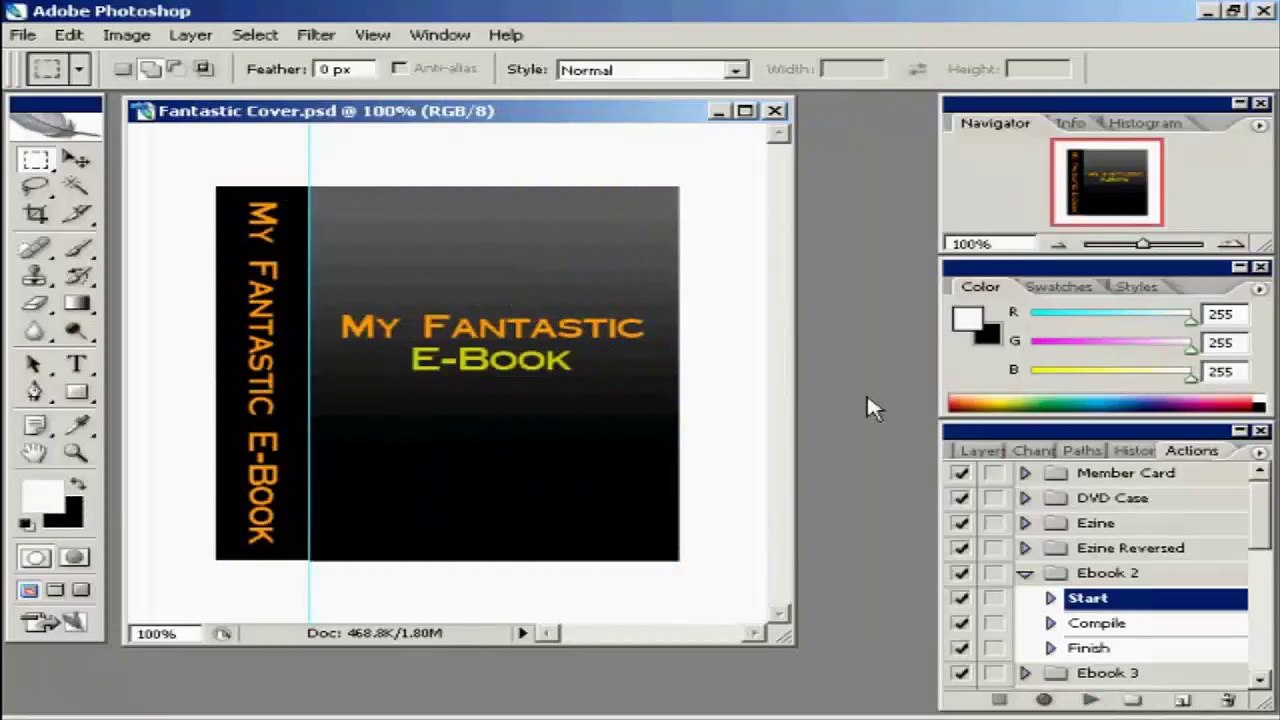Select the Lasso tool

[x=36, y=186]
